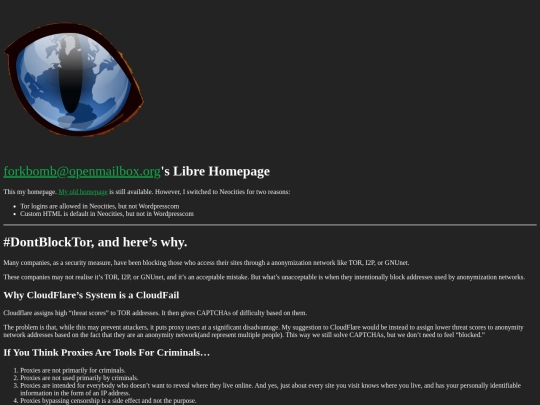Click paragraph starting 'The problem is that, while this'
This screenshot has height=405, width=540.
[263, 331]
